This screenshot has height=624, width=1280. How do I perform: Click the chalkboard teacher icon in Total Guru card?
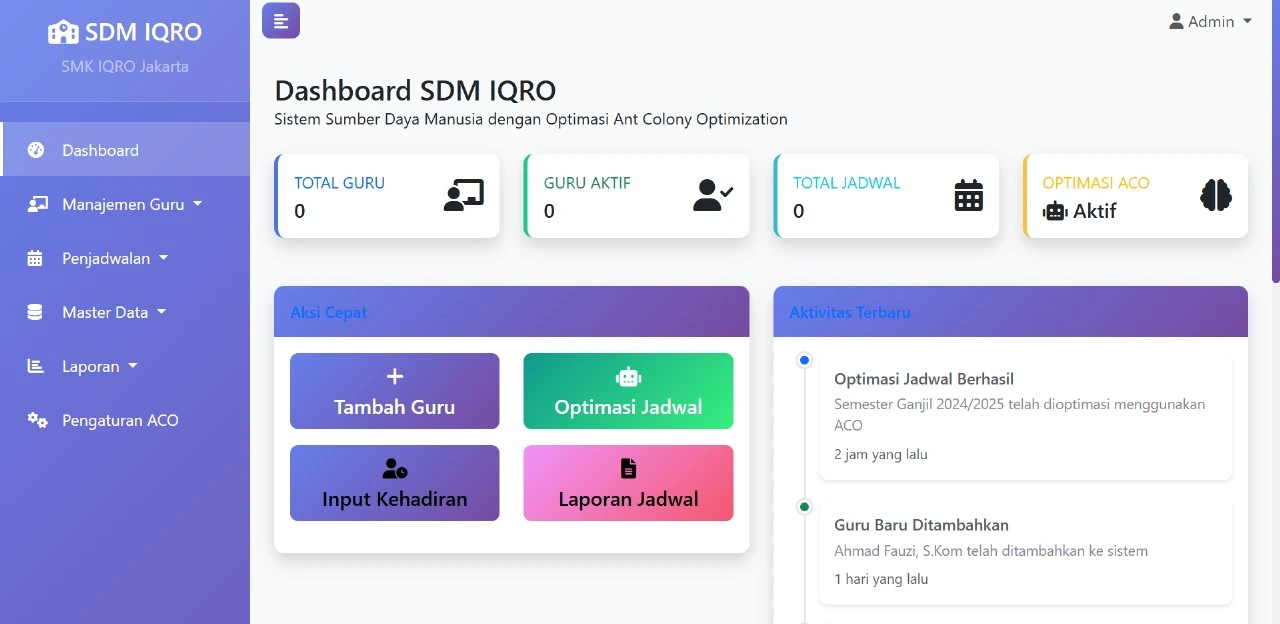[x=464, y=195]
